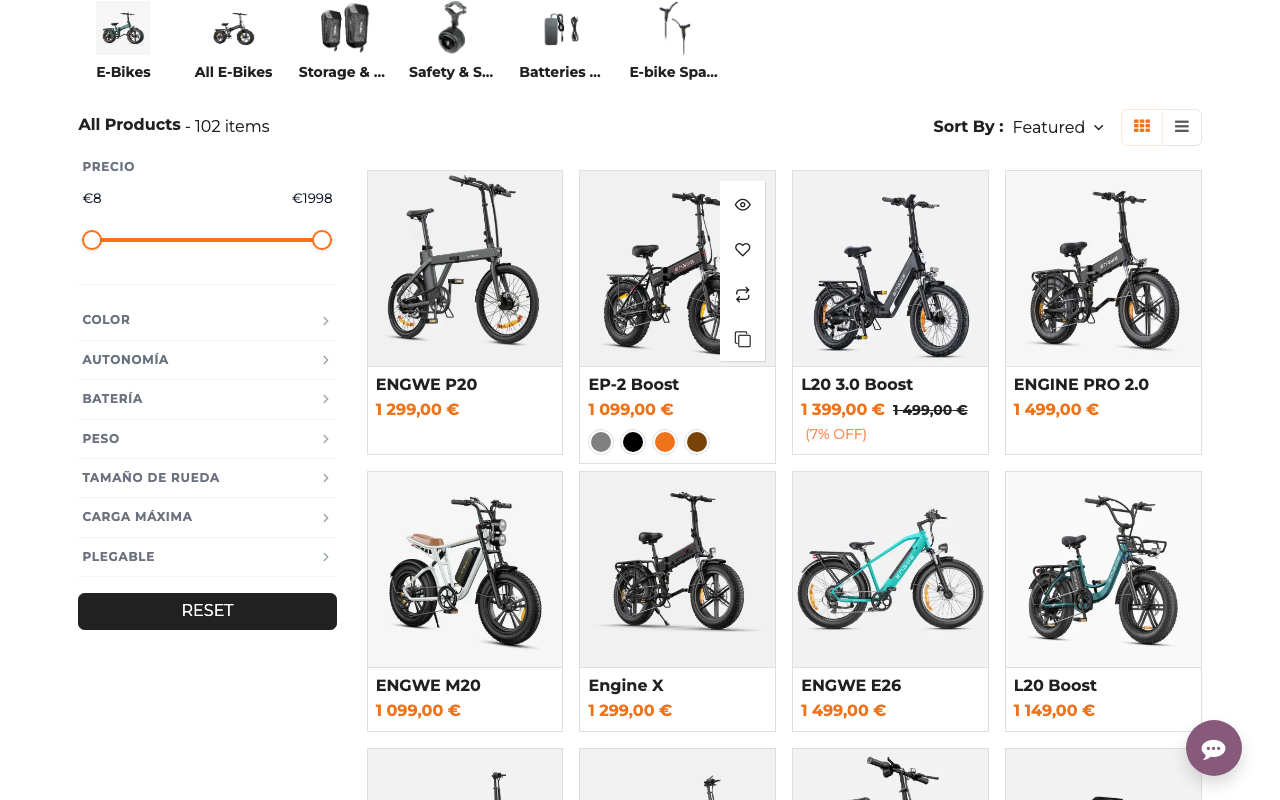Expand the PLEGABLE filter section

(207, 556)
